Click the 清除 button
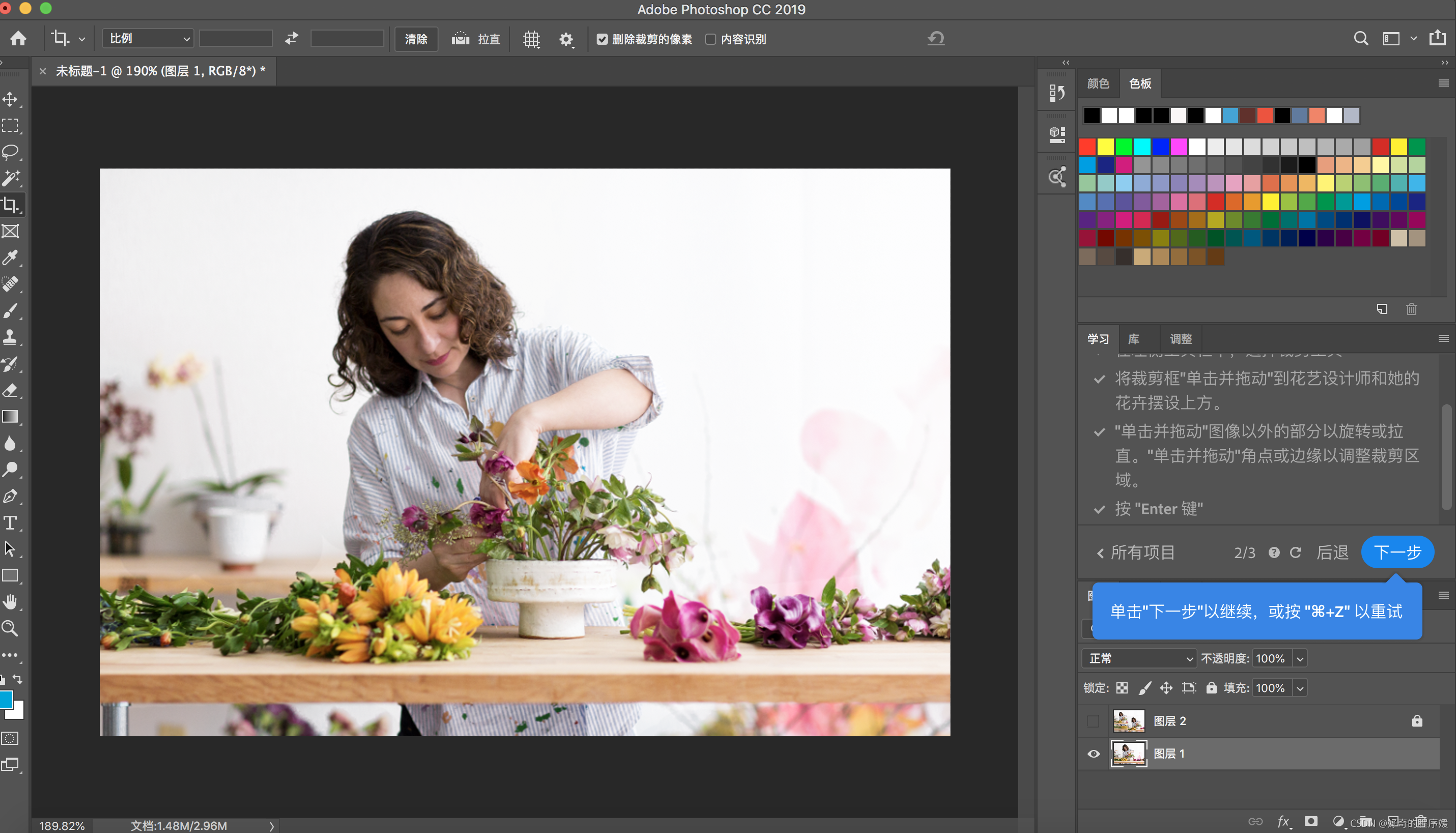The height and width of the screenshot is (833, 1456). coord(416,39)
